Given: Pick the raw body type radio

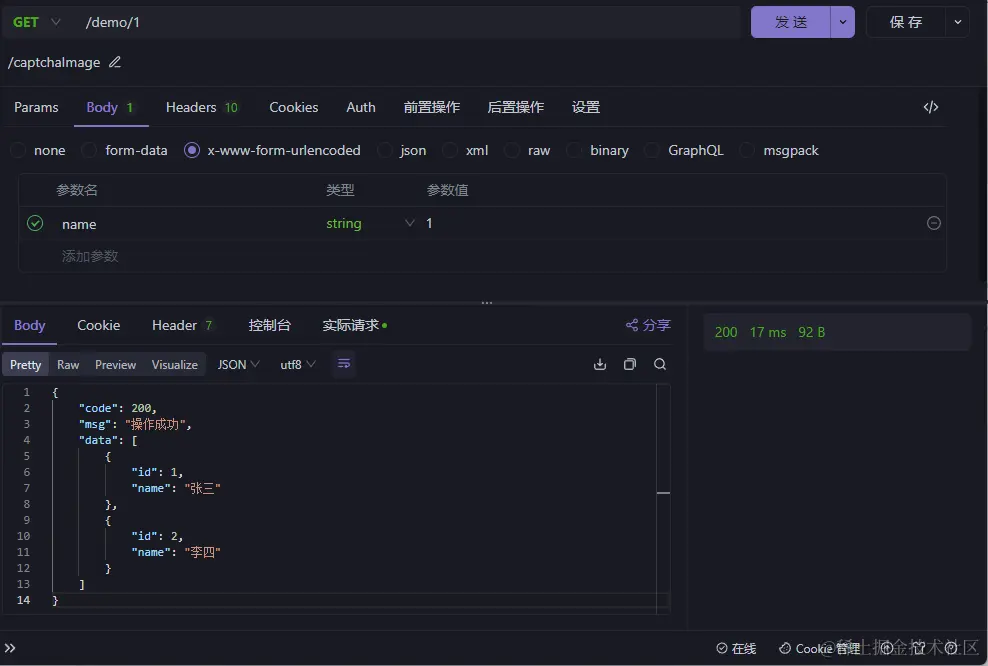Looking at the screenshot, I should pyautogui.click(x=512, y=150).
